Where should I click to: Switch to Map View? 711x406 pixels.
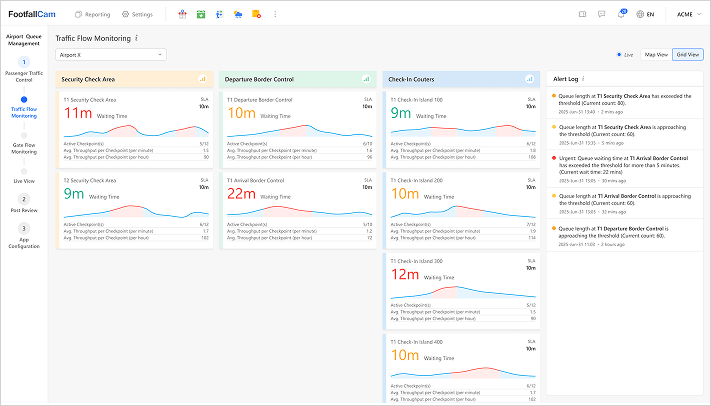[x=656, y=54]
